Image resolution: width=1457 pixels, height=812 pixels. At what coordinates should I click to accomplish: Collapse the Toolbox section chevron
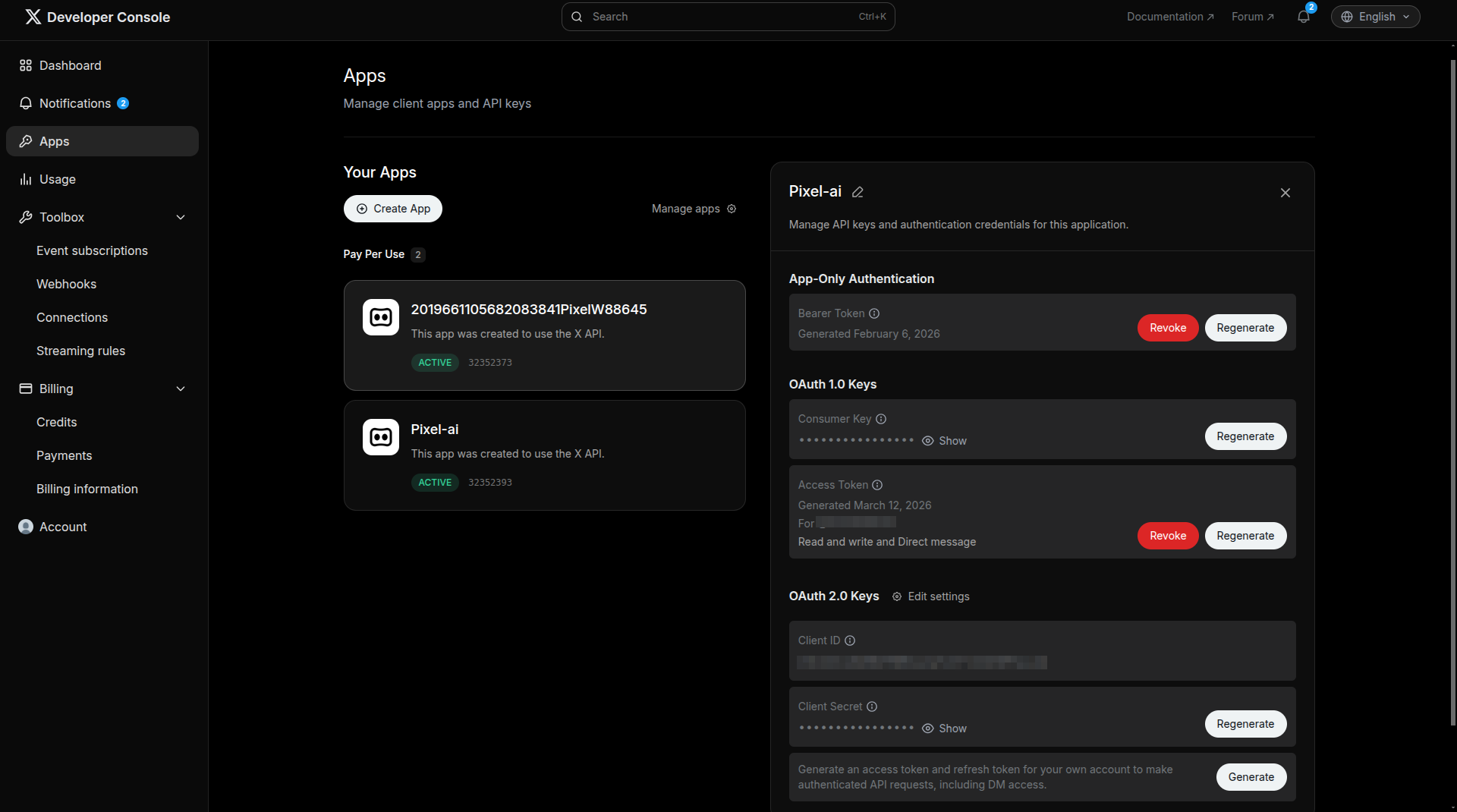pyautogui.click(x=181, y=217)
